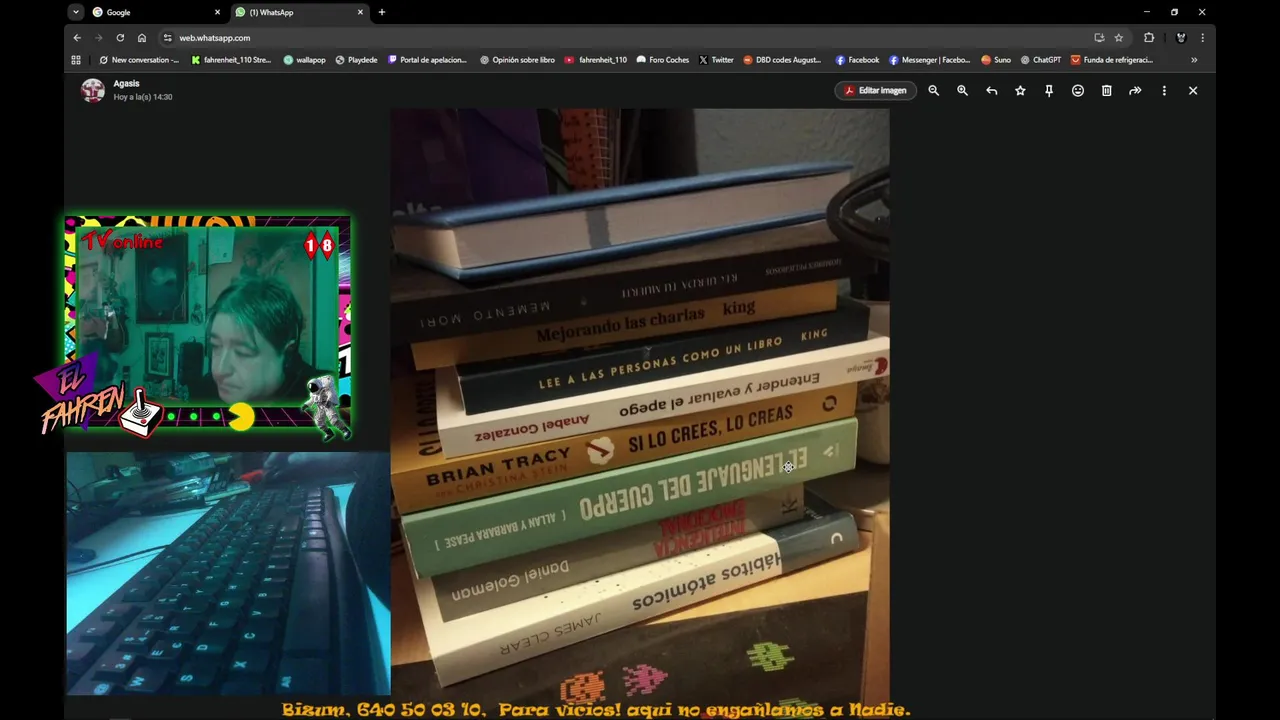This screenshot has height=720, width=1280.
Task: Click the Agasis contact name
Action: (126, 84)
